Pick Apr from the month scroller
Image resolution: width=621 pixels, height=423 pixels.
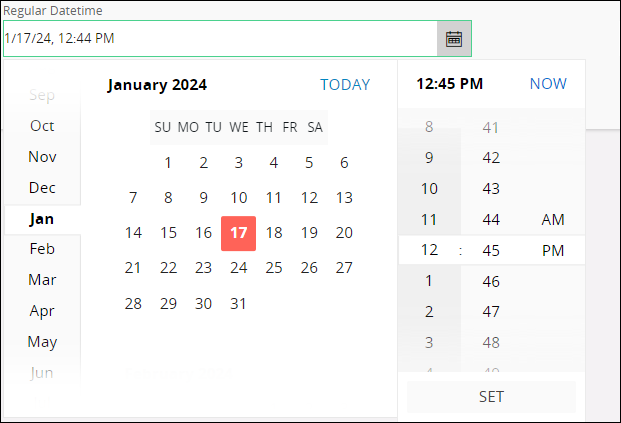click(x=42, y=311)
